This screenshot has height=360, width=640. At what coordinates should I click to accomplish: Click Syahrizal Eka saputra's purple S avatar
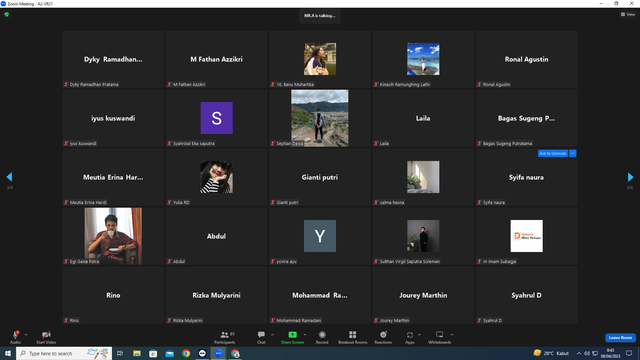pos(217,118)
